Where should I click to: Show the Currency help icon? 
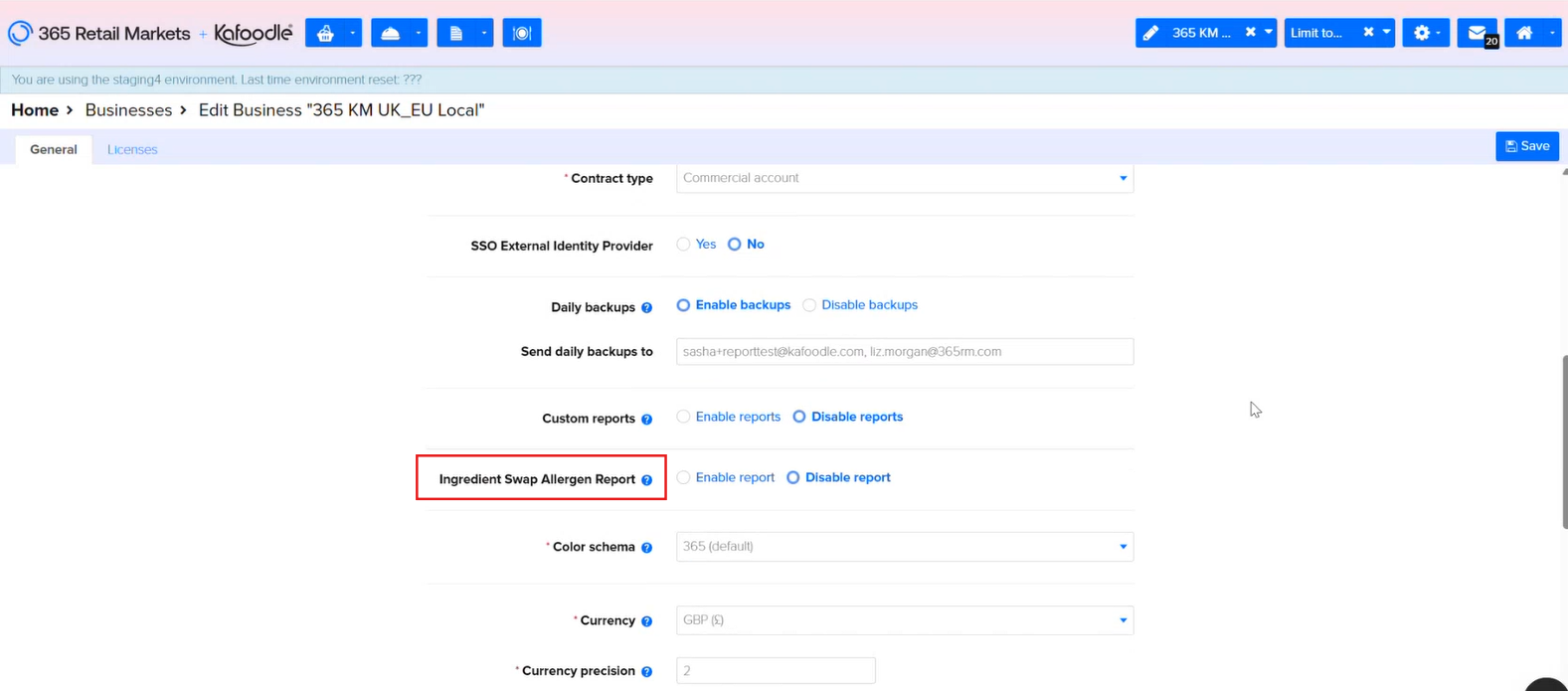(647, 621)
